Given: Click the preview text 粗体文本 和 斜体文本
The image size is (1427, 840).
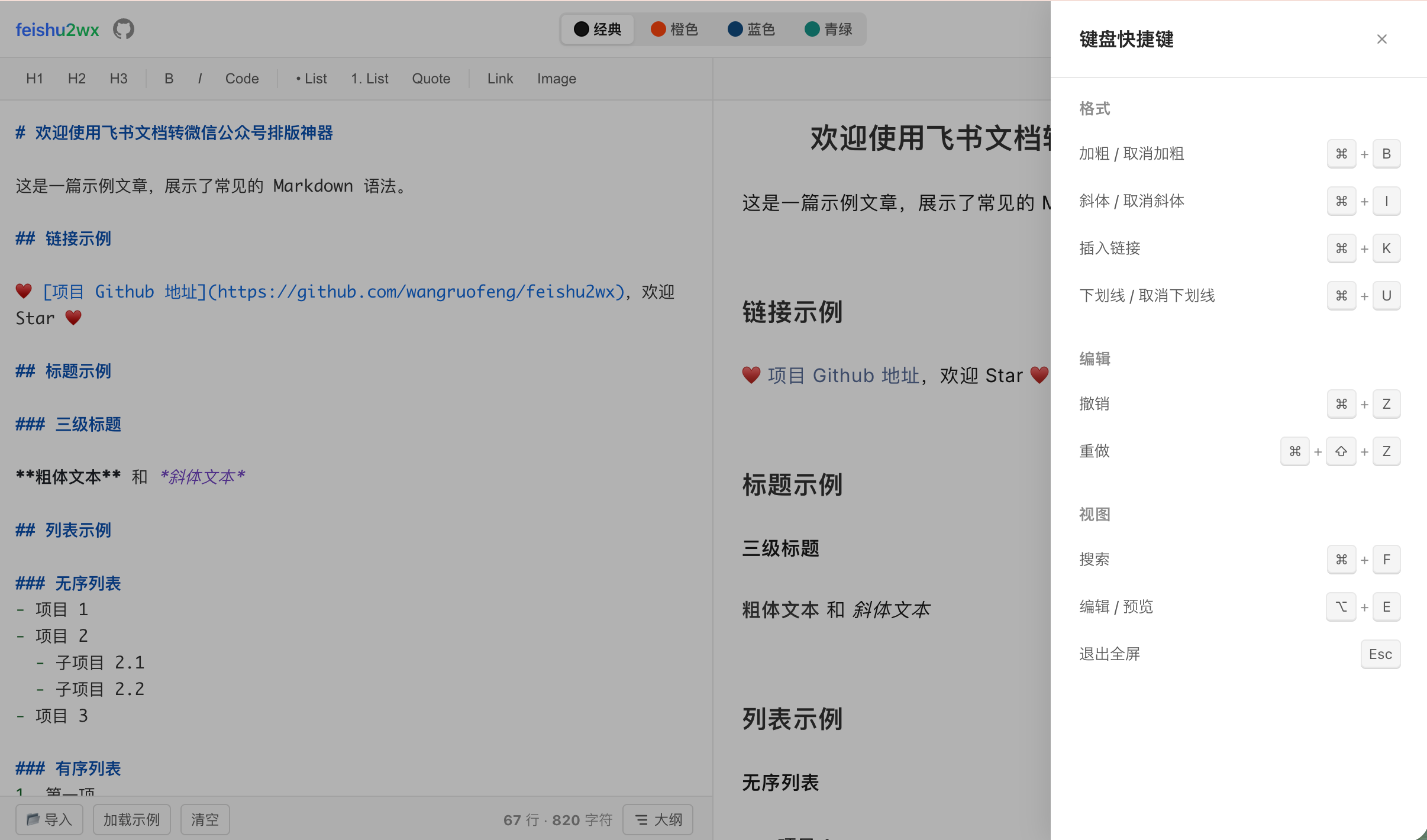Looking at the screenshot, I should click(837, 610).
